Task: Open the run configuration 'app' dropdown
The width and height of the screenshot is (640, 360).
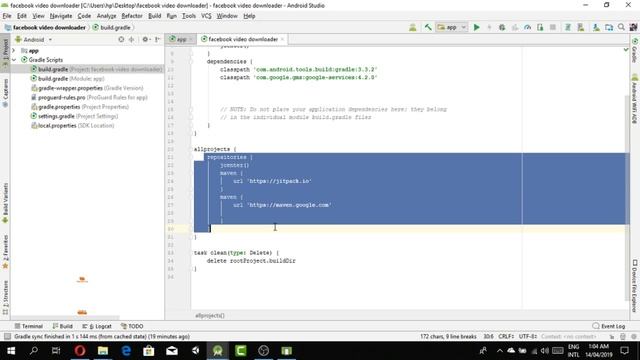Action: tap(451, 27)
